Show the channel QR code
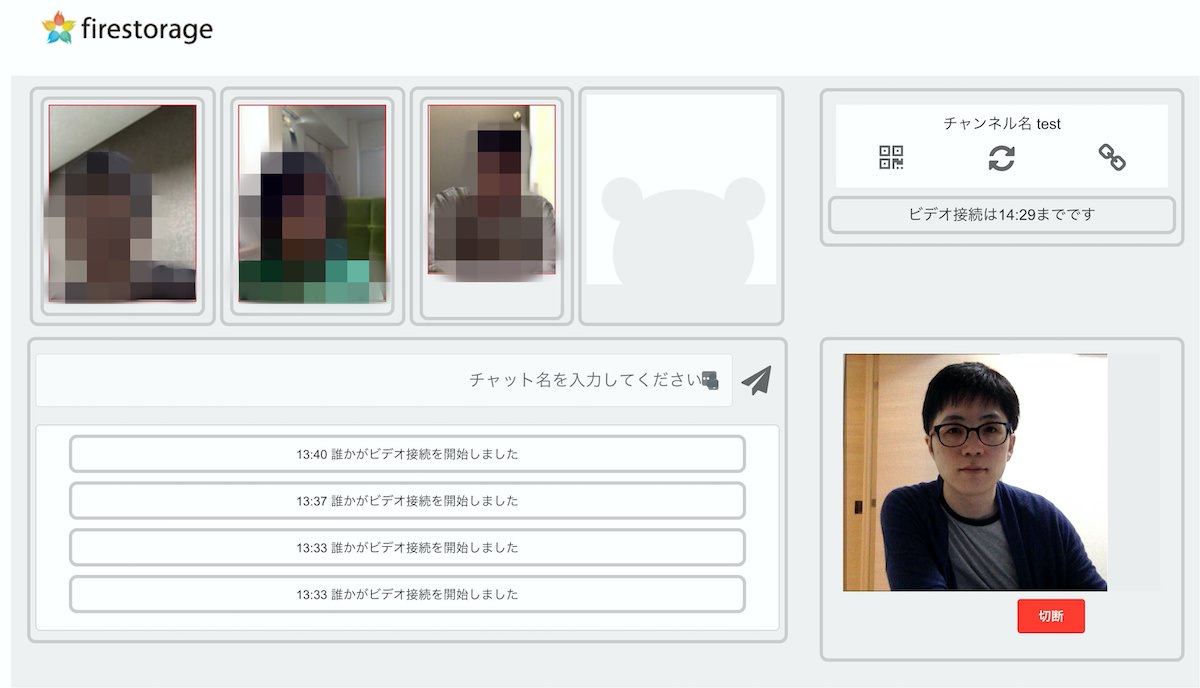This screenshot has height=688, width=1200. point(891,157)
